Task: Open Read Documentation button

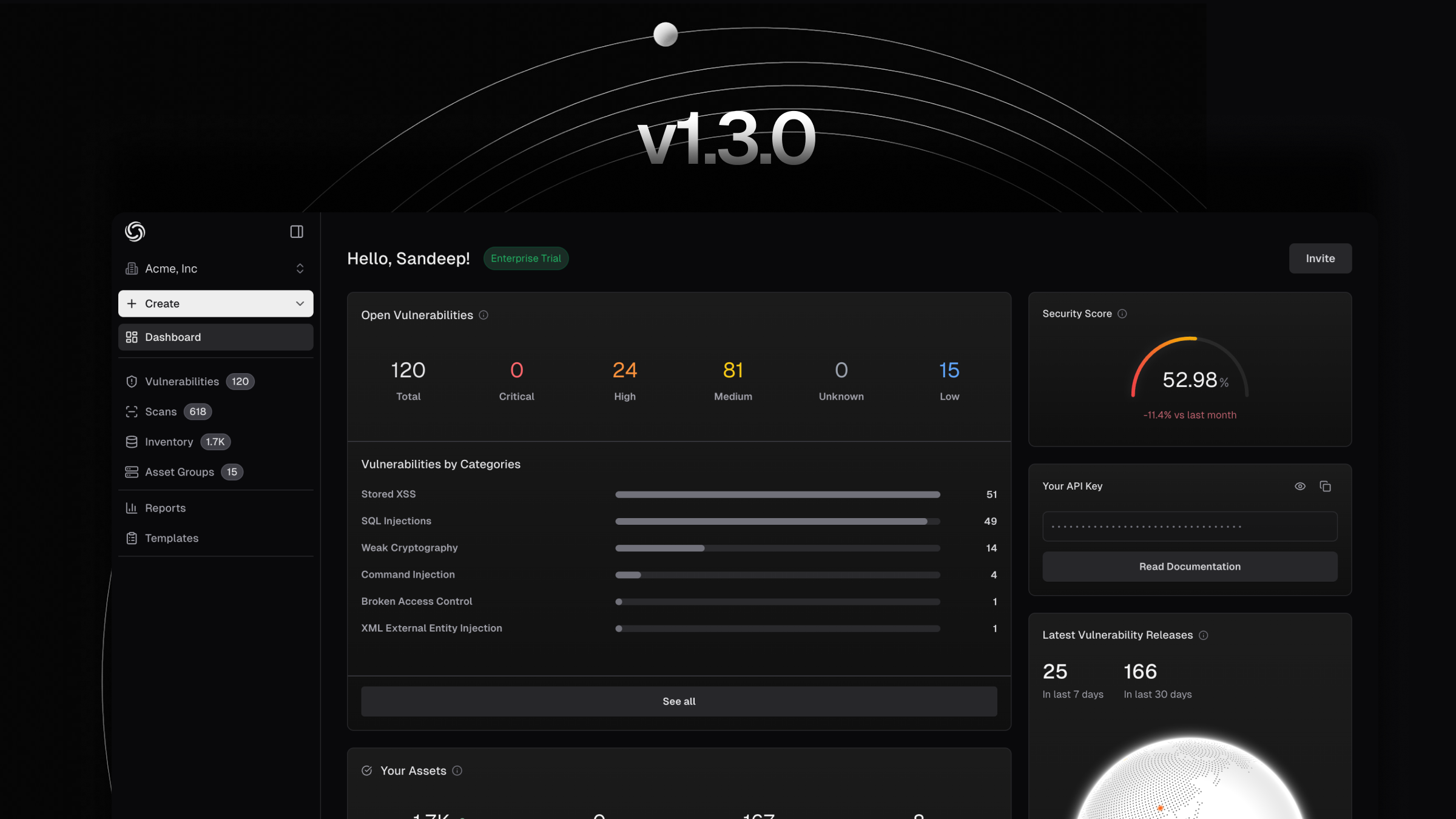Action: tap(1190, 567)
